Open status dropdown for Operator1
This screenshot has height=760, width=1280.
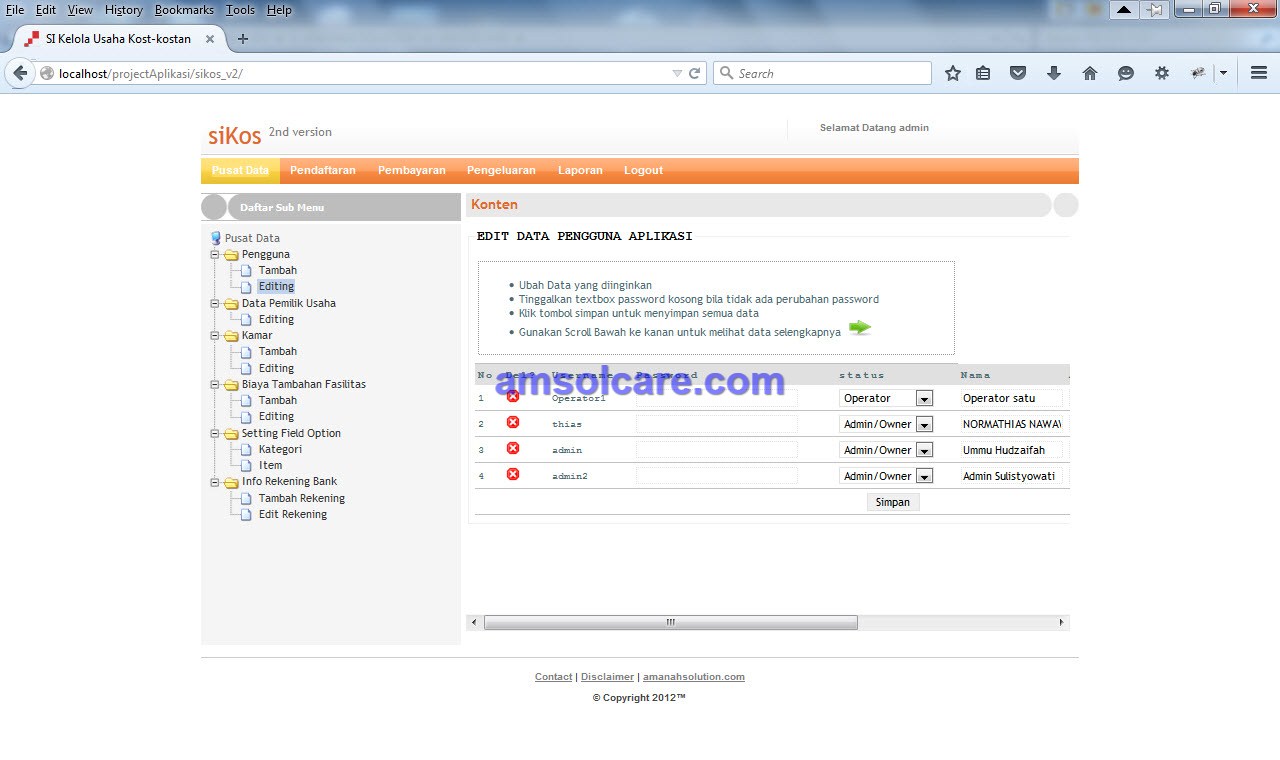point(924,398)
